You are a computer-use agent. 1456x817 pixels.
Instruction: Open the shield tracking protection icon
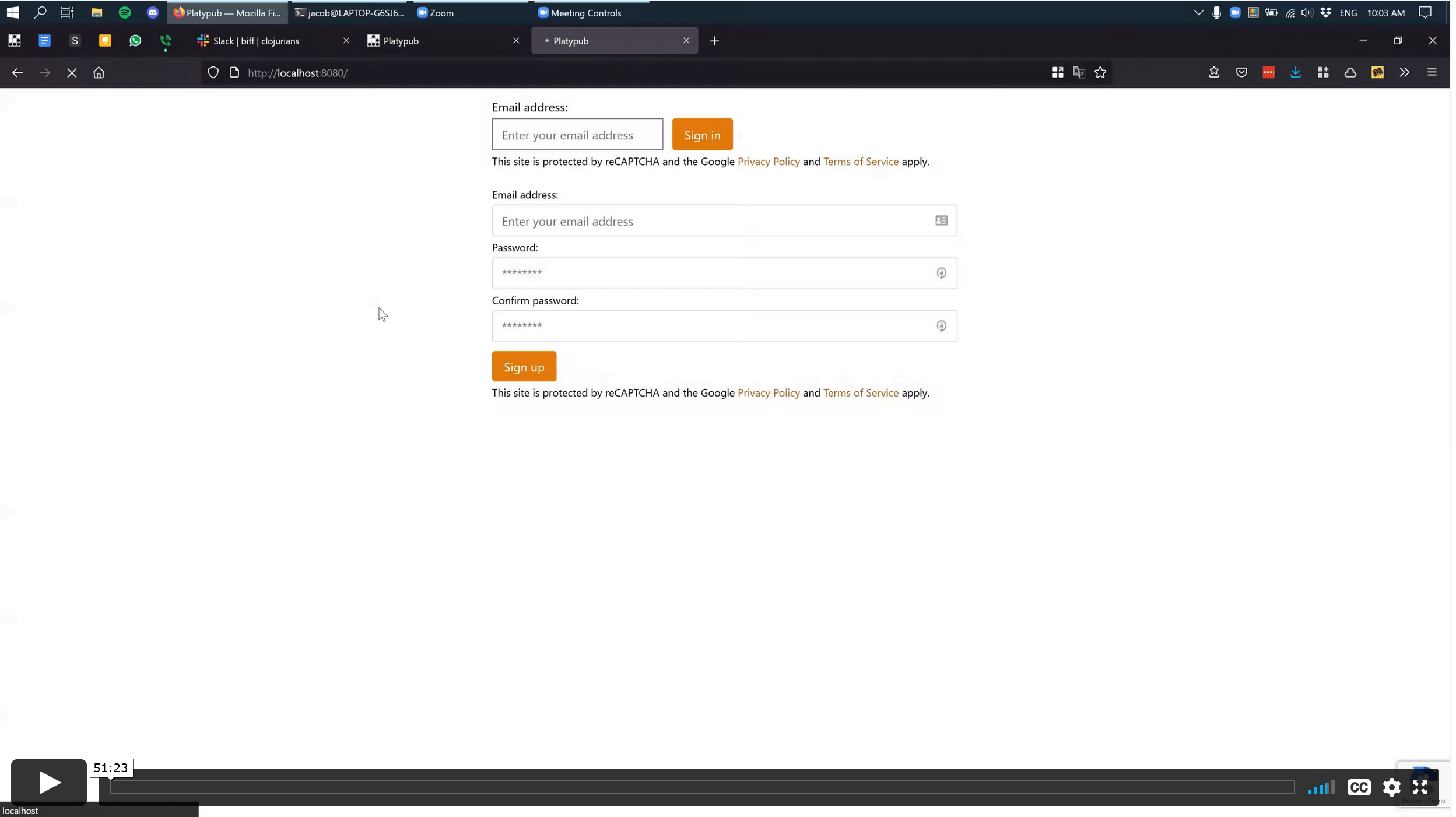point(213,72)
